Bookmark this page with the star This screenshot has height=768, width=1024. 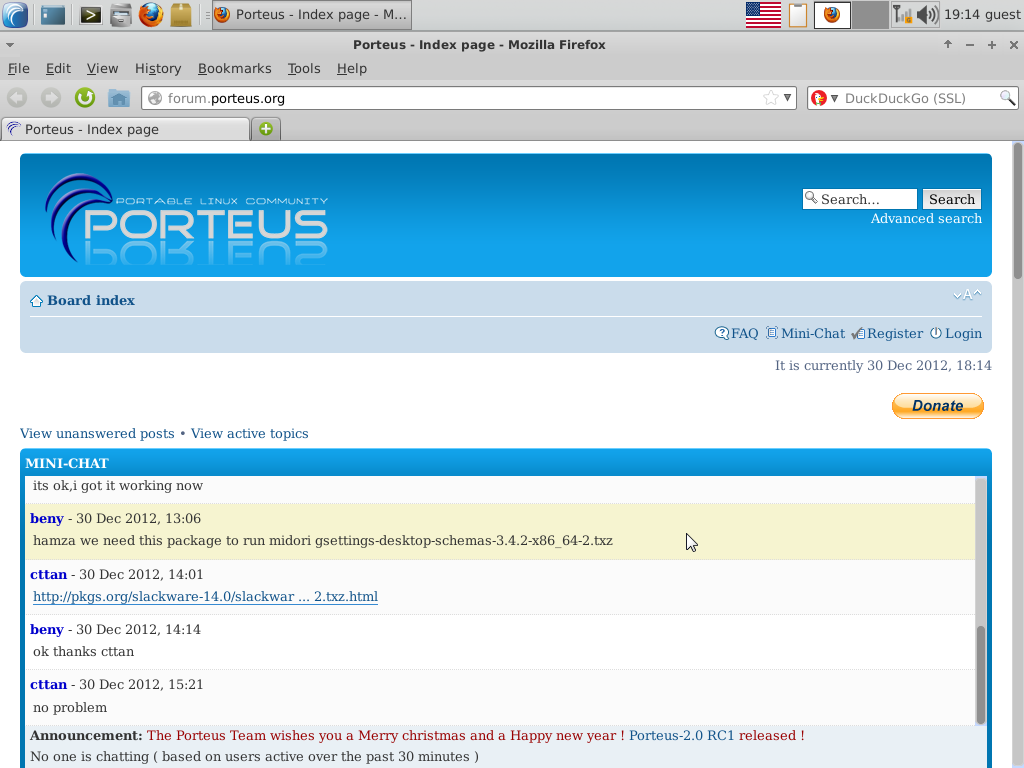coord(771,98)
